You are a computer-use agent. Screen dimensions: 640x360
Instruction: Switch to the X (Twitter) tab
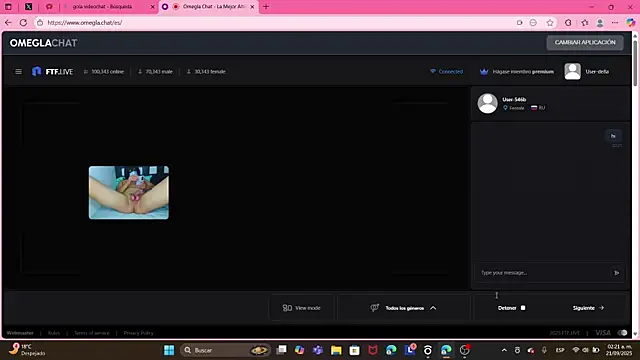pos(29,7)
